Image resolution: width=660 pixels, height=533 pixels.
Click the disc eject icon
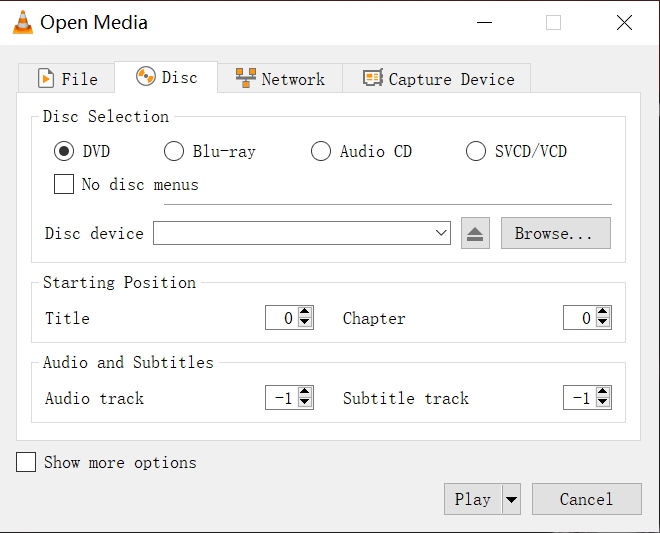(x=475, y=234)
